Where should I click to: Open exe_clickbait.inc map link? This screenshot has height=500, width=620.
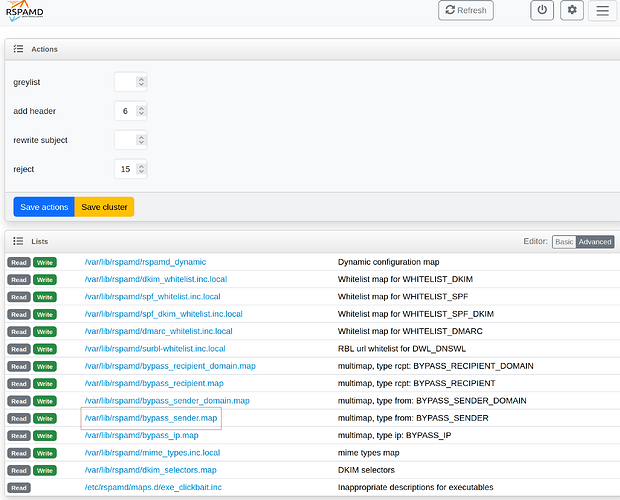[153, 487]
